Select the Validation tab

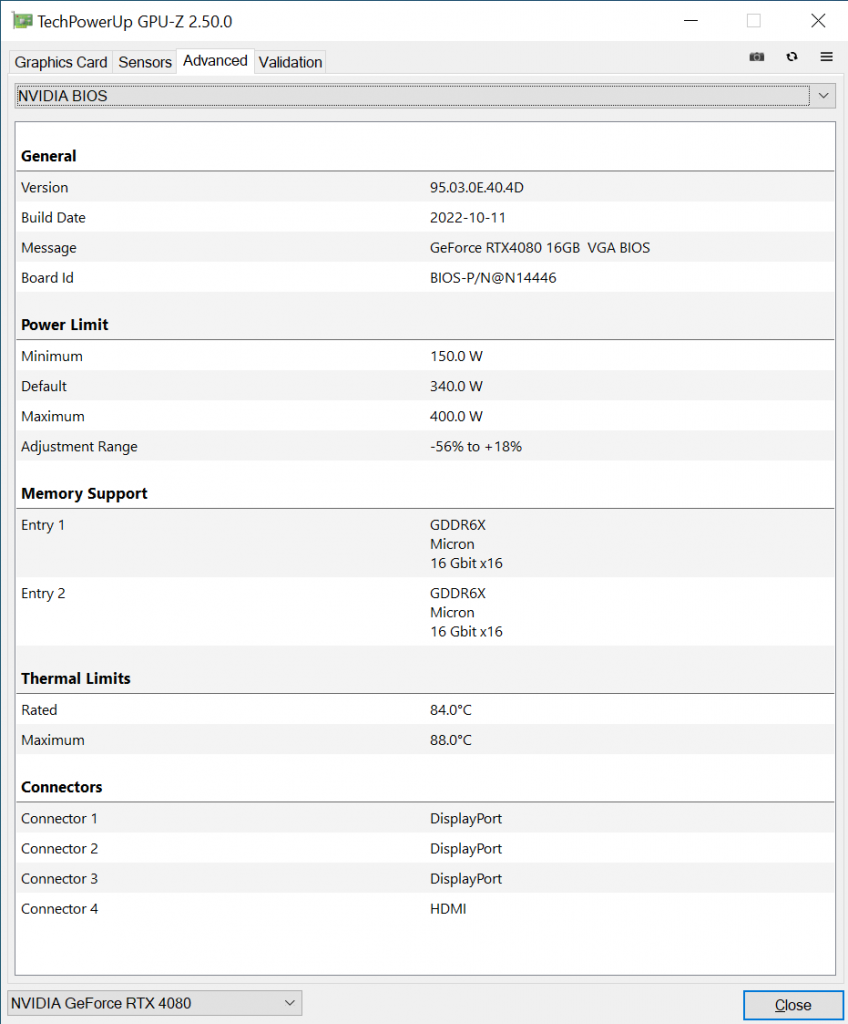click(290, 62)
